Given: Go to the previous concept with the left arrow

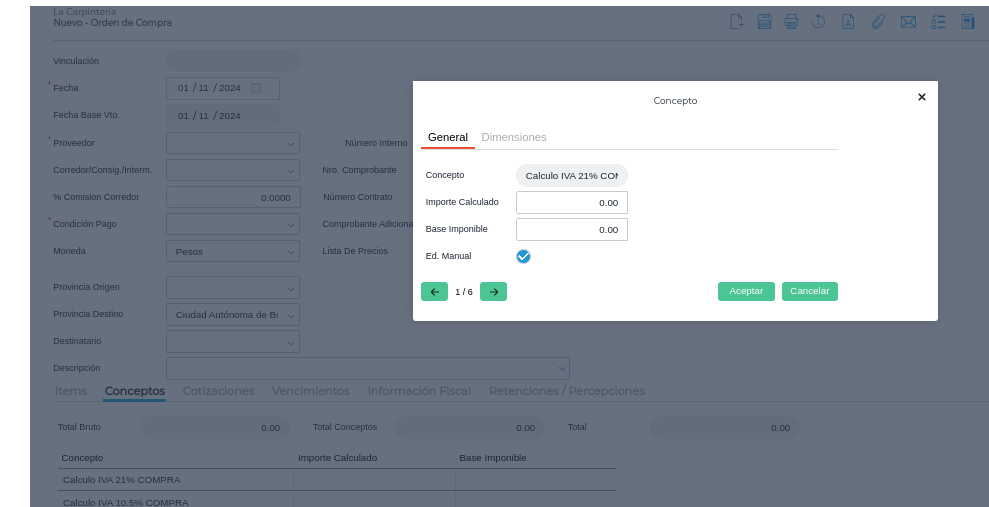Looking at the screenshot, I should (434, 291).
